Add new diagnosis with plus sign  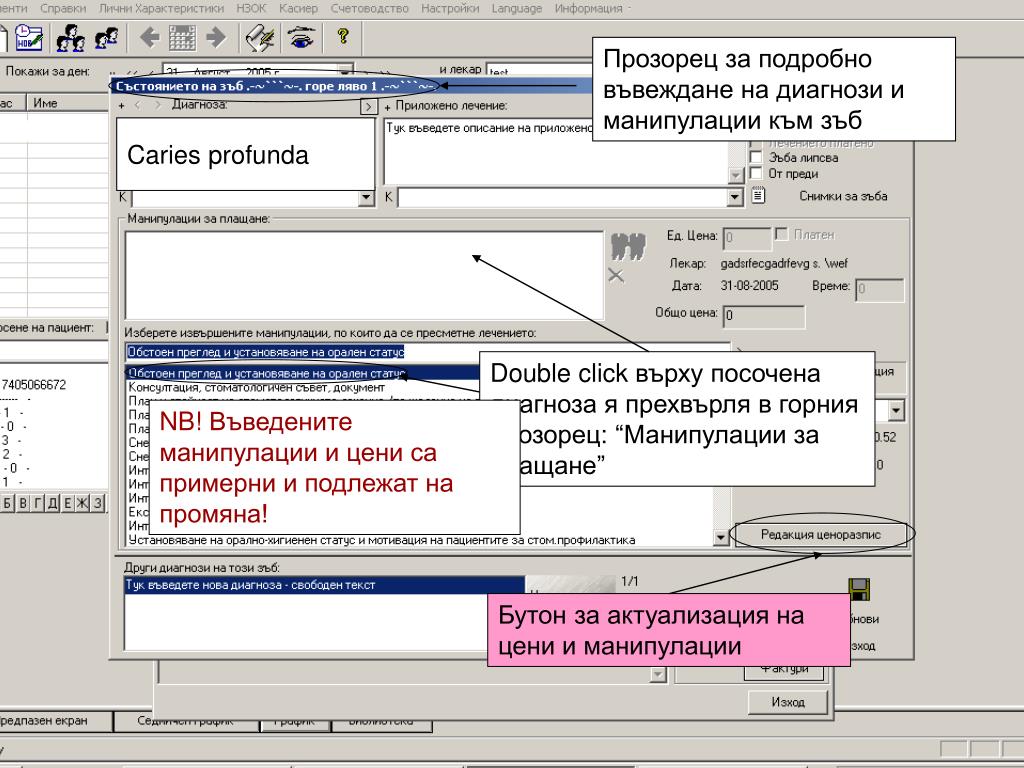pyautogui.click(x=121, y=105)
